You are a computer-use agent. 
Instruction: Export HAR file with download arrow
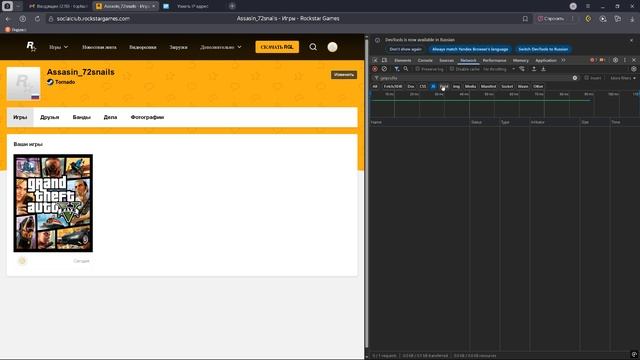point(543,69)
